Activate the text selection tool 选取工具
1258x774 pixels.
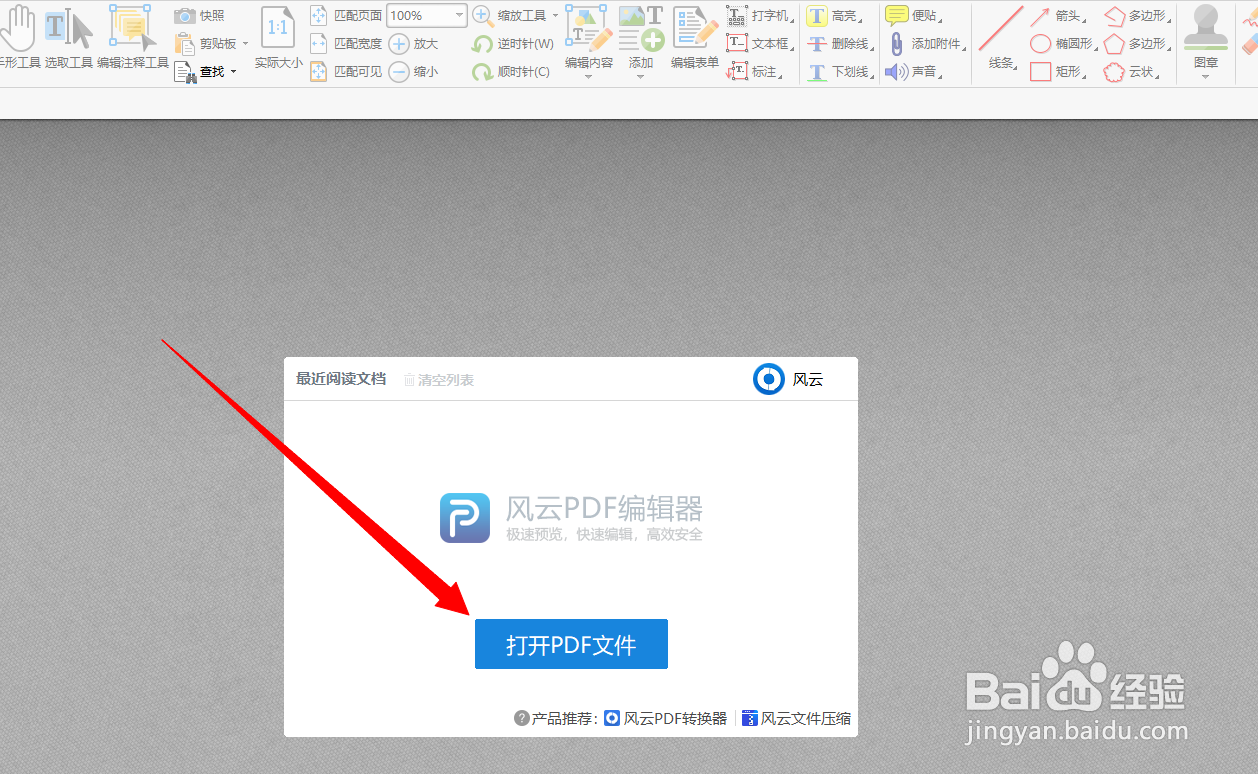(69, 37)
